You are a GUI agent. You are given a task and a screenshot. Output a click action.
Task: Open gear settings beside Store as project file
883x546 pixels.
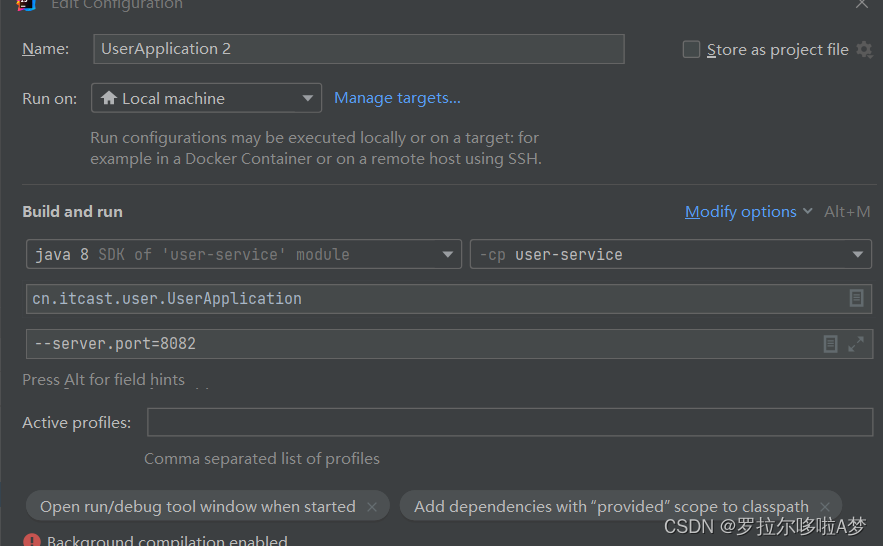(x=864, y=50)
